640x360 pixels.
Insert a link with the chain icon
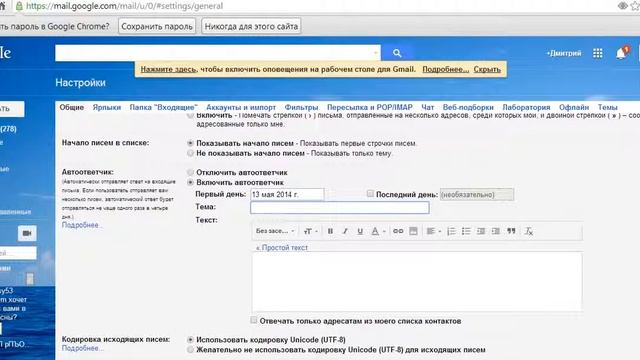click(398, 231)
